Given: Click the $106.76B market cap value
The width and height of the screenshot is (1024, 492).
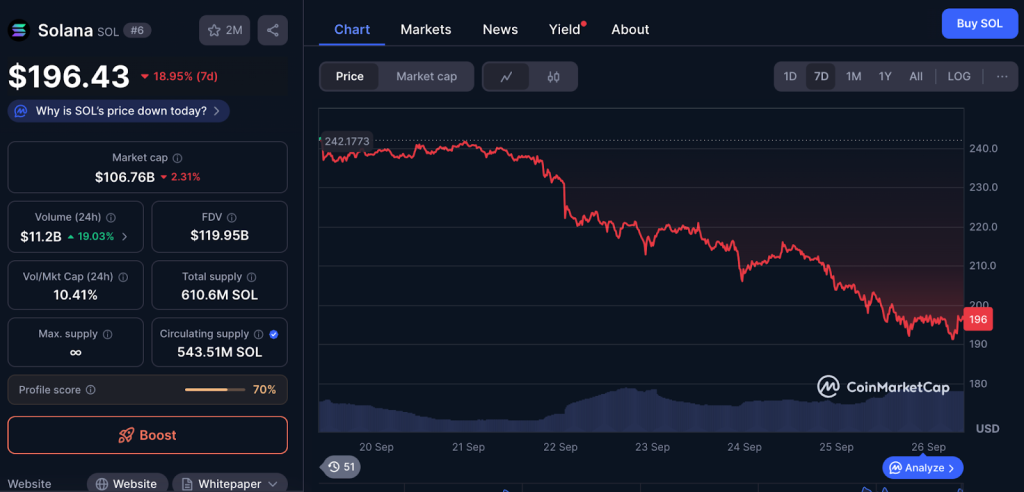Looking at the screenshot, I should coord(125,176).
